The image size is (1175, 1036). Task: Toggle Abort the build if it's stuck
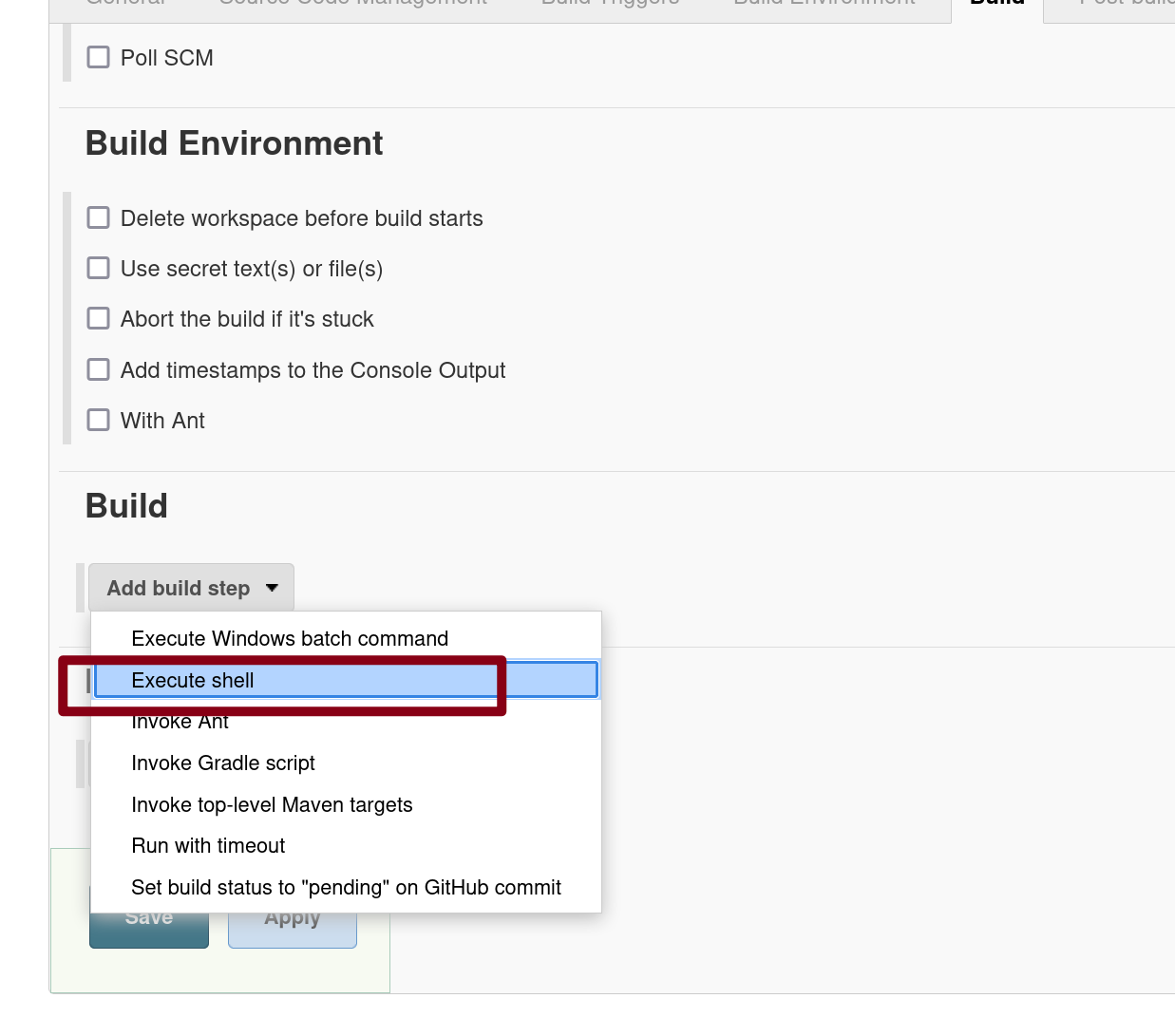99,319
